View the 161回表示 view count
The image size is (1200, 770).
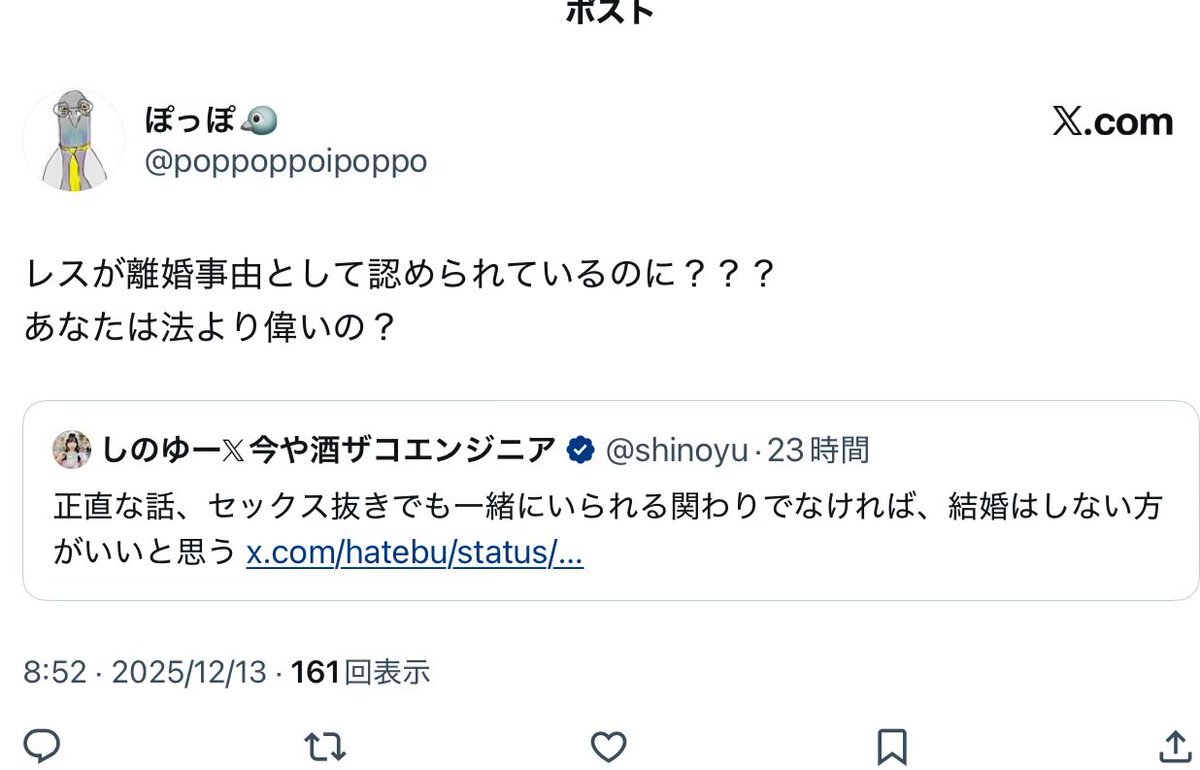tap(360, 672)
